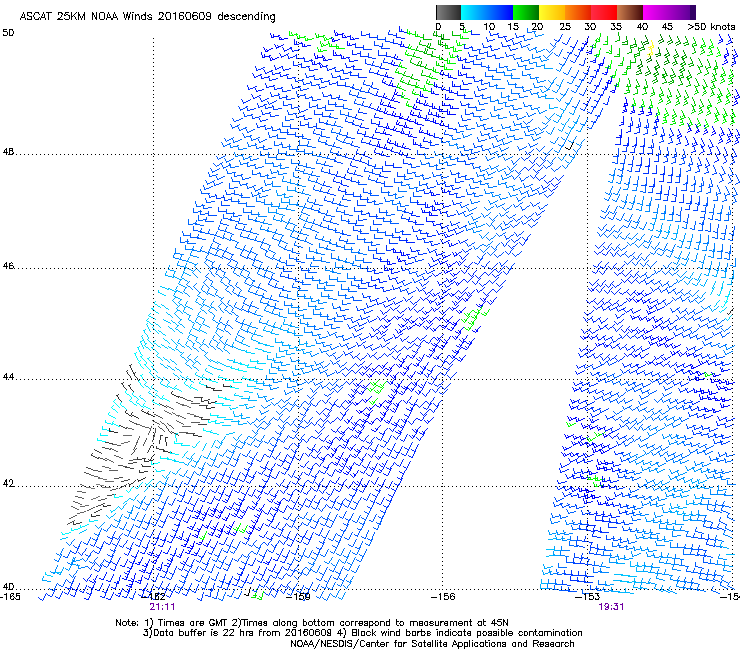Click the cyan-blue 5-15 knots color band
Screen dimensions: 740x650
(x=487, y=12)
